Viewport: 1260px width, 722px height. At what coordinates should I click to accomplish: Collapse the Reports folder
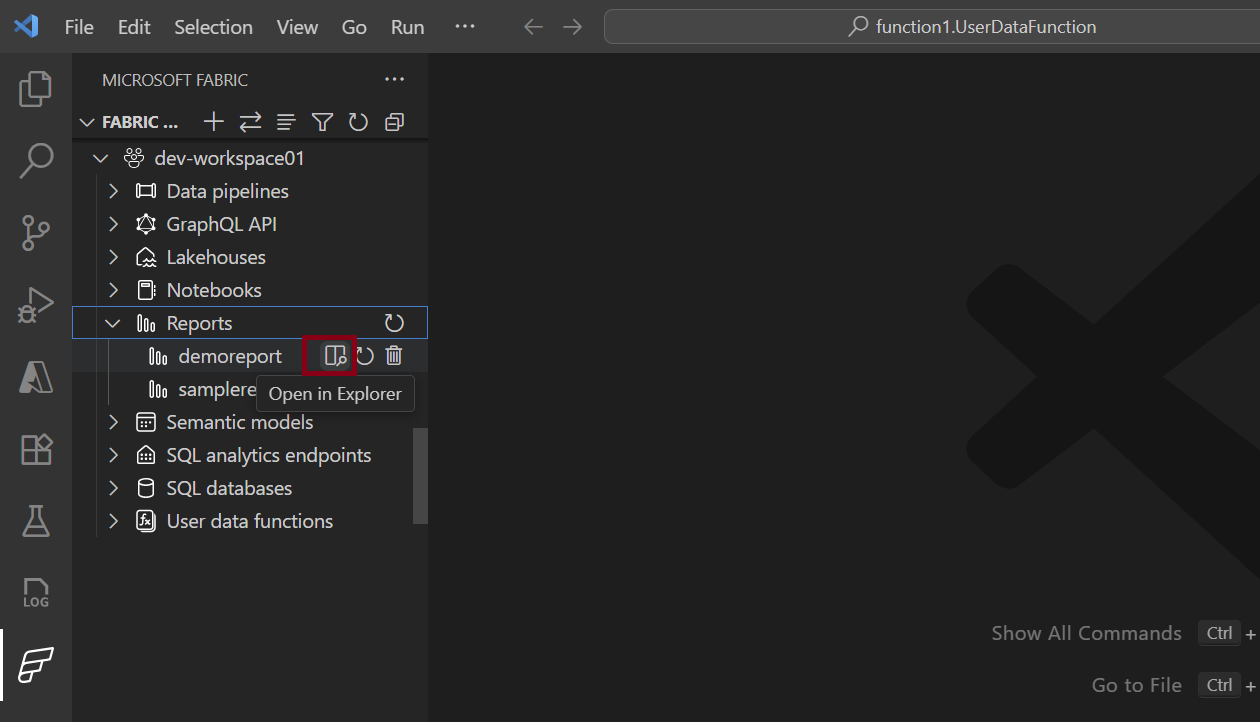pos(113,323)
